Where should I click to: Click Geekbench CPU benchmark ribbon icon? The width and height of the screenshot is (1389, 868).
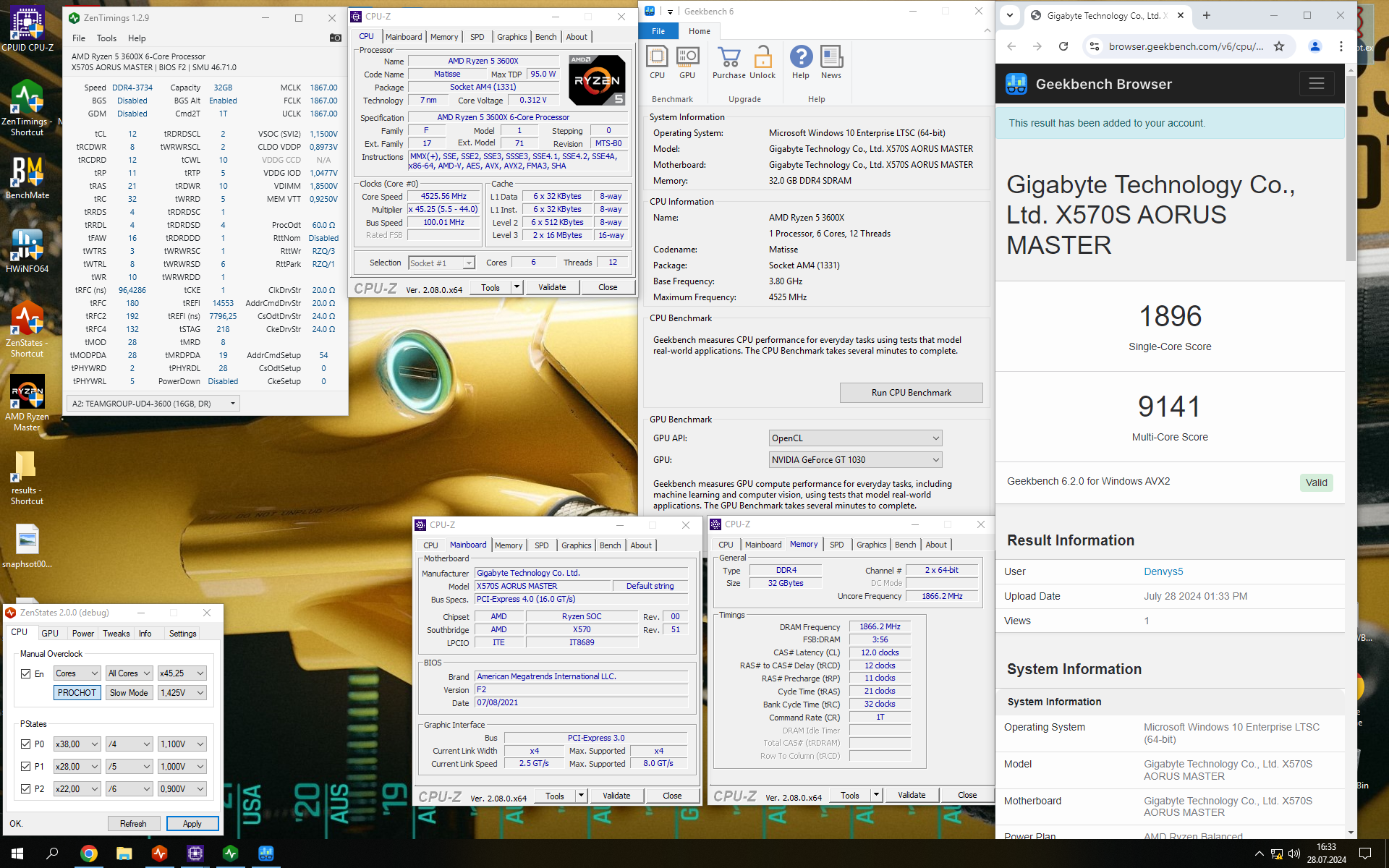point(657,62)
